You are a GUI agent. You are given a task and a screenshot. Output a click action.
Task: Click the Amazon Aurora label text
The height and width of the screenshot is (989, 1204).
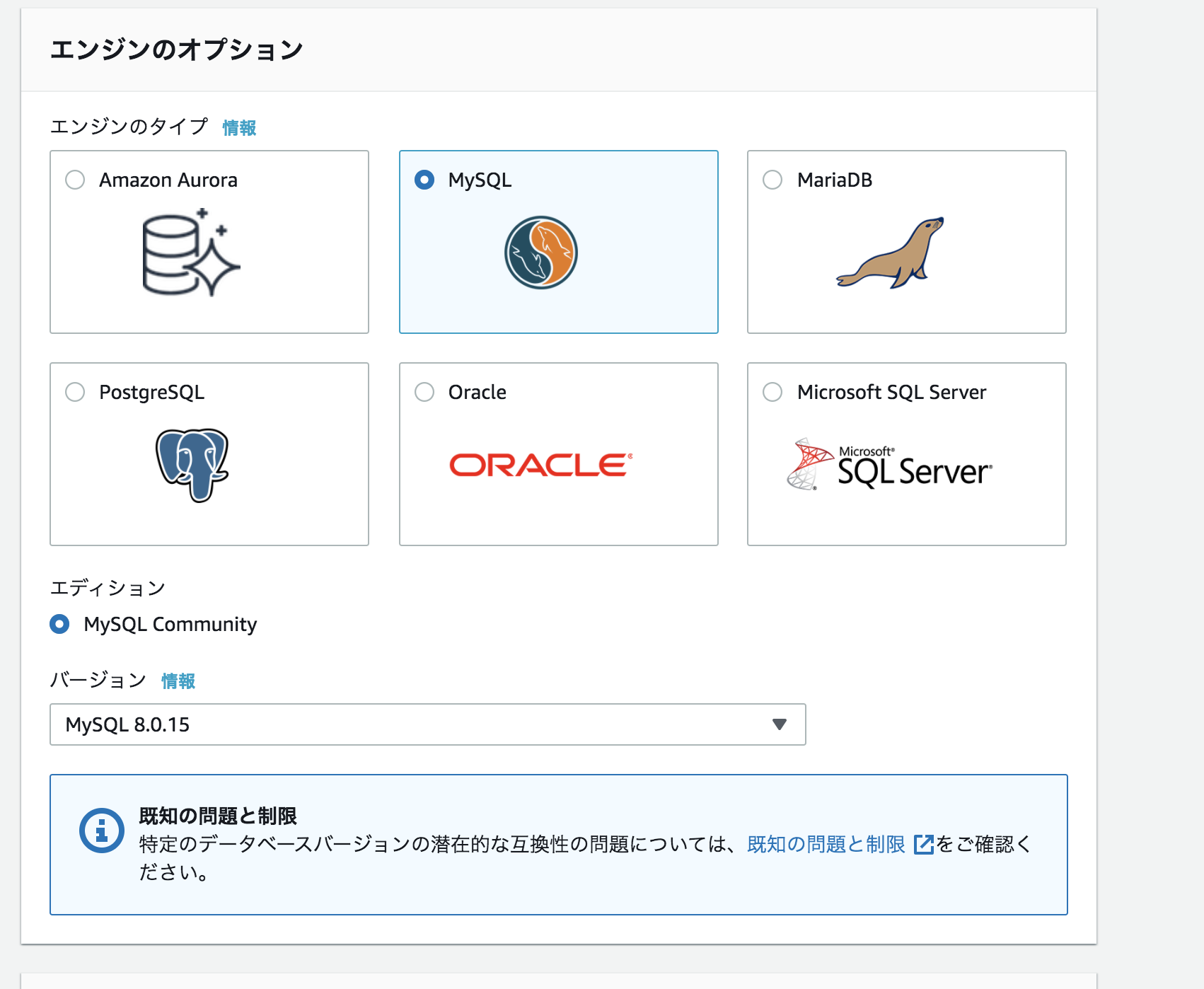pos(168,180)
